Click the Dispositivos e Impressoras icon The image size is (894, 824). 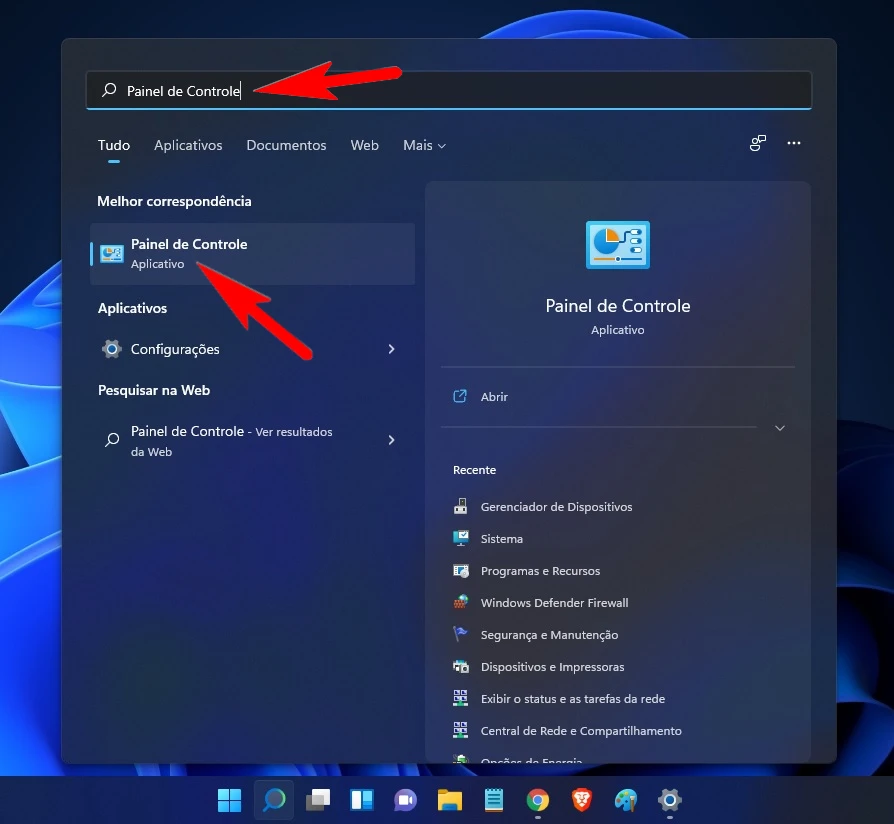[x=461, y=666]
